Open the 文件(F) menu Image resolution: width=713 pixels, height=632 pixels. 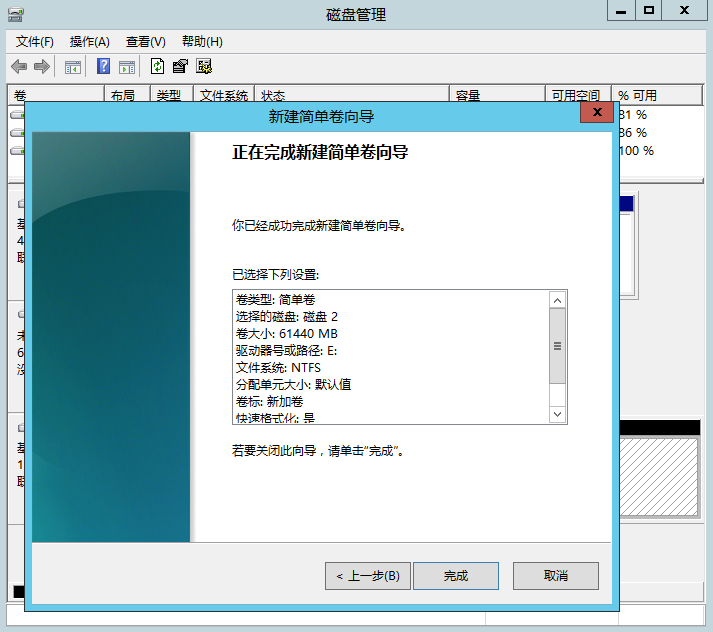[35, 42]
